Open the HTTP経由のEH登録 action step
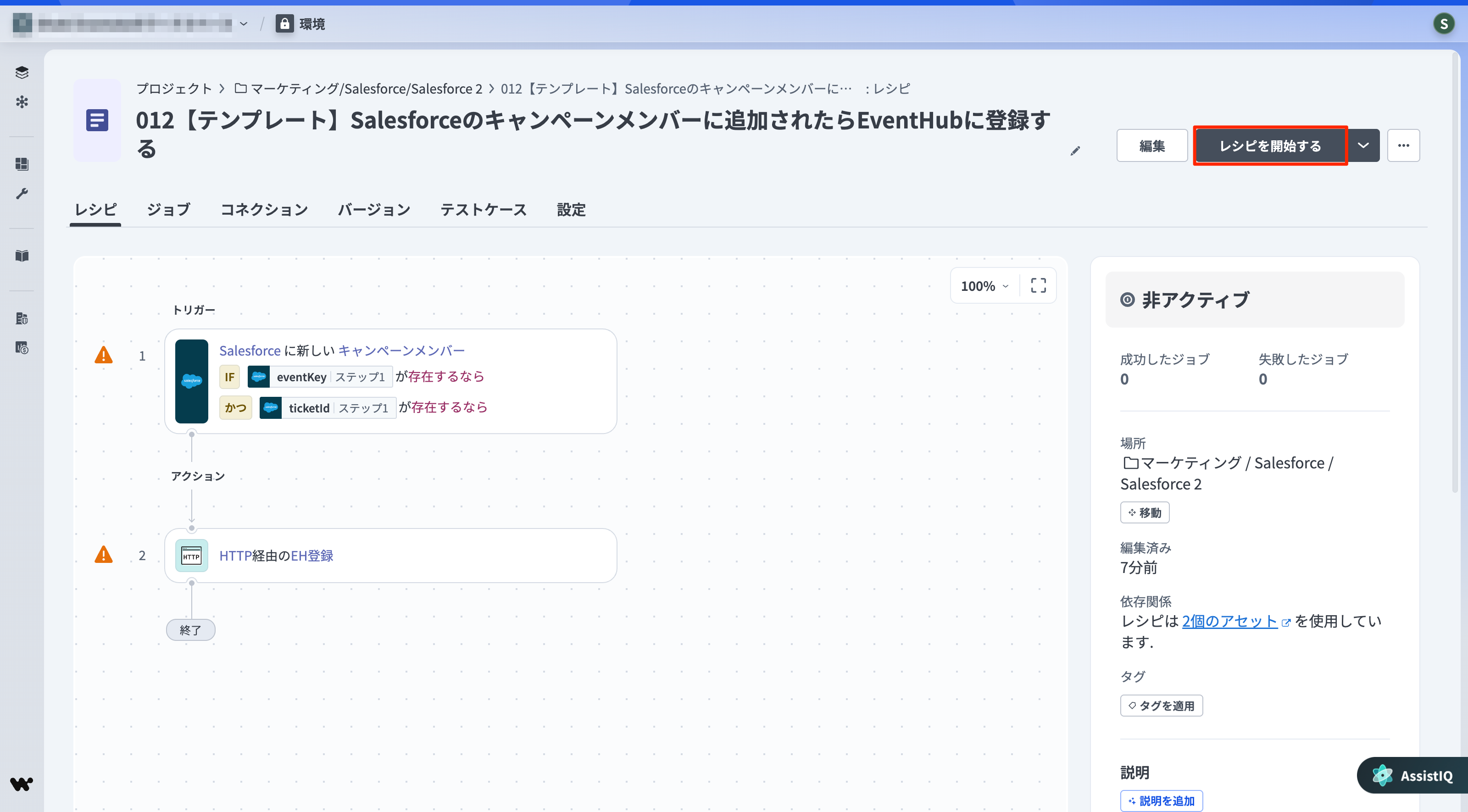1468x812 pixels. pyautogui.click(x=391, y=556)
